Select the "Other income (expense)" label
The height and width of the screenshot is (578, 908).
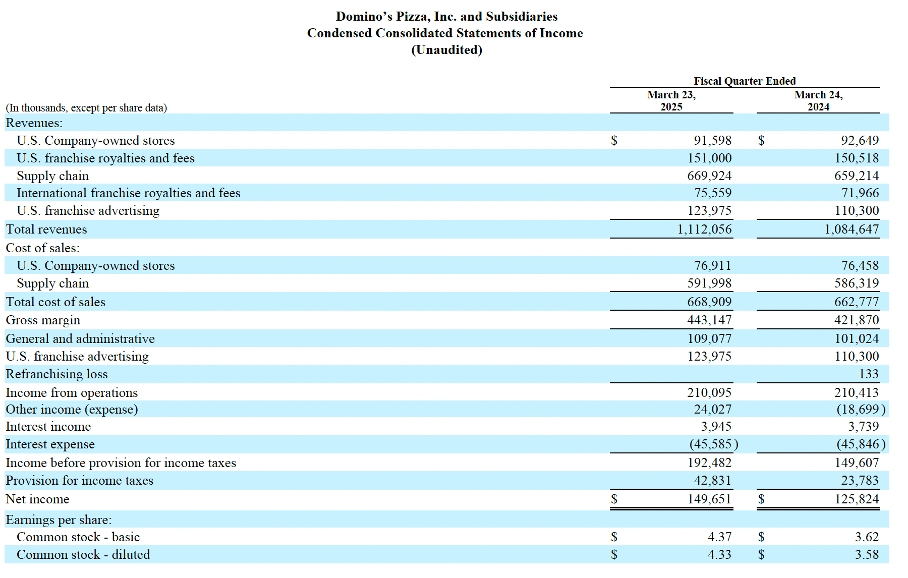coord(72,409)
